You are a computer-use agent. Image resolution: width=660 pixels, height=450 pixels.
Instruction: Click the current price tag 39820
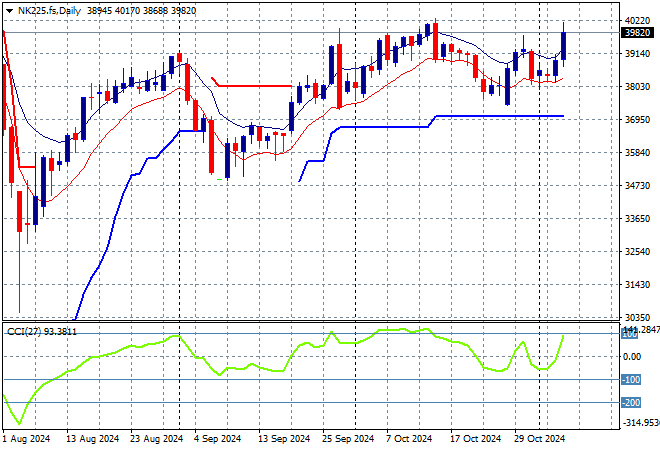(x=638, y=32)
